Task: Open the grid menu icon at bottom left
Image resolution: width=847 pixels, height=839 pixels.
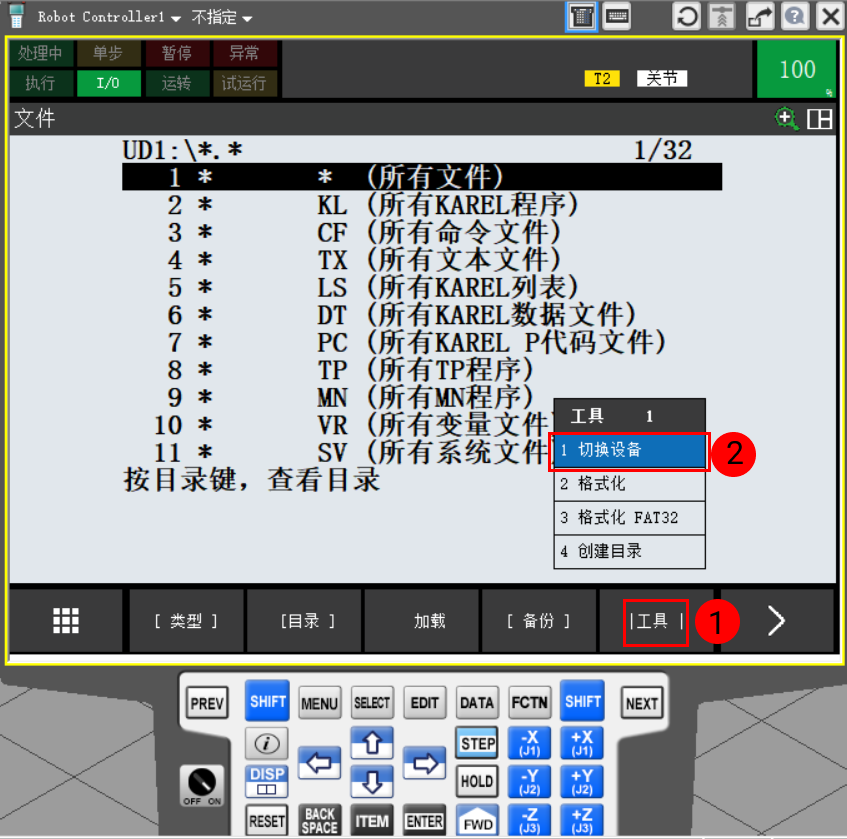Action: tap(65, 620)
